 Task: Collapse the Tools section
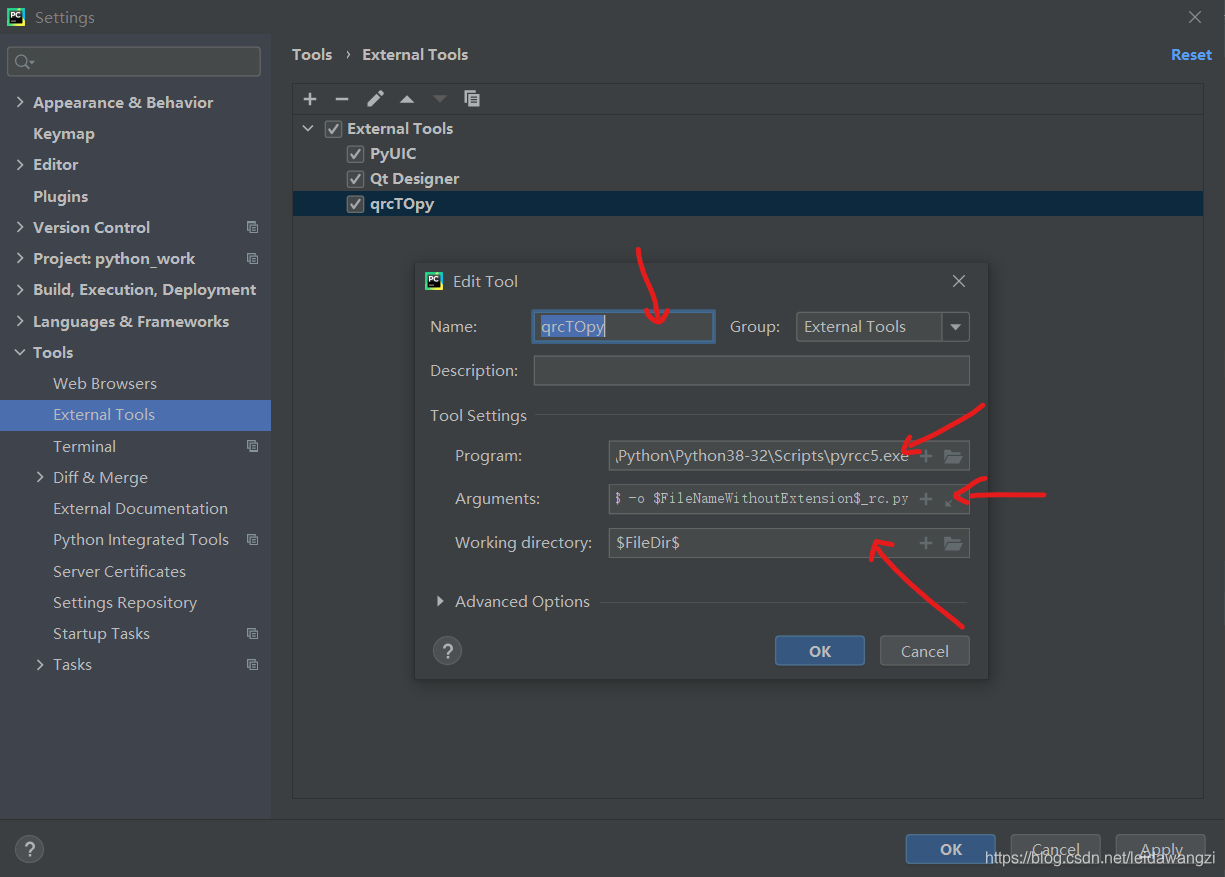[x=20, y=352]
